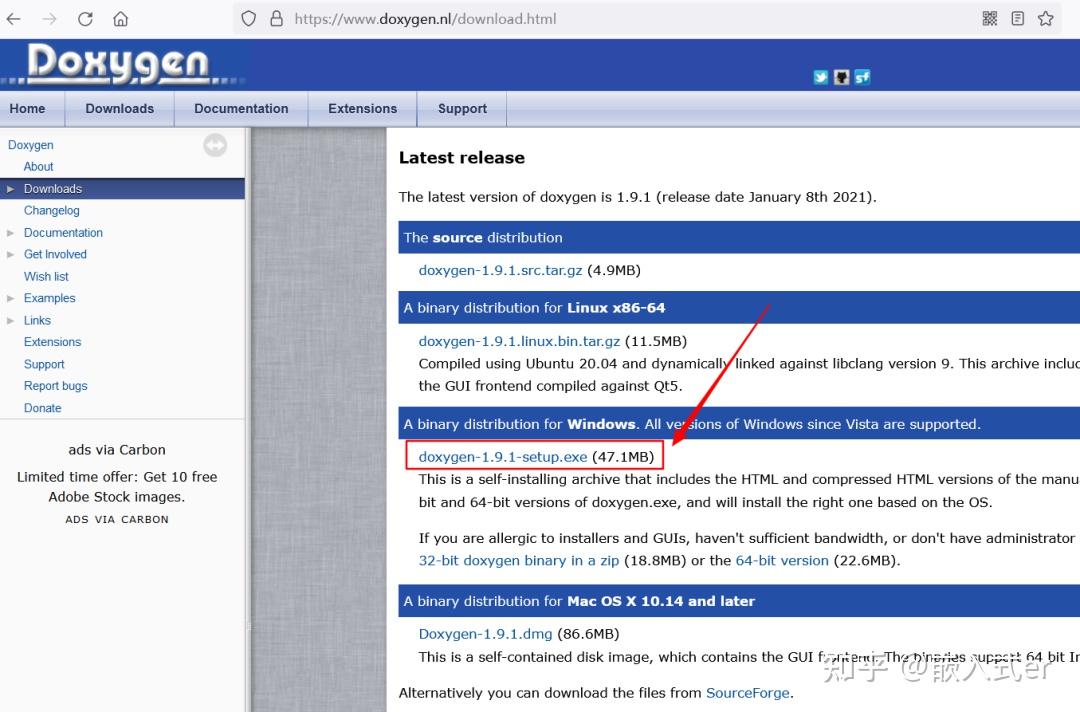Click the URL address bar field

coord(599,19)
